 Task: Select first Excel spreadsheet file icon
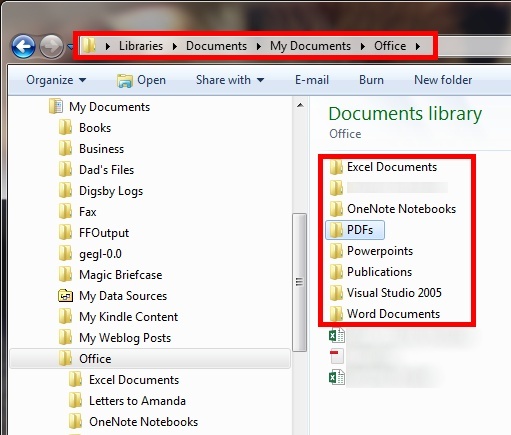(337, 335)
